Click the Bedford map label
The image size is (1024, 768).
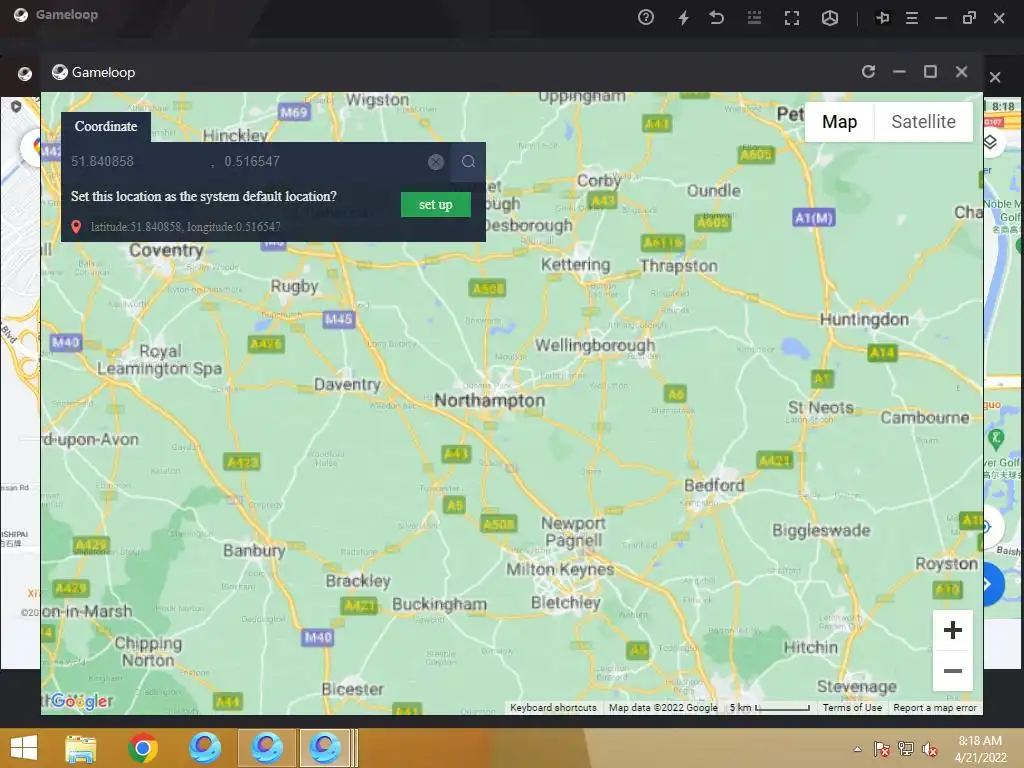click(x=714, y=485)
